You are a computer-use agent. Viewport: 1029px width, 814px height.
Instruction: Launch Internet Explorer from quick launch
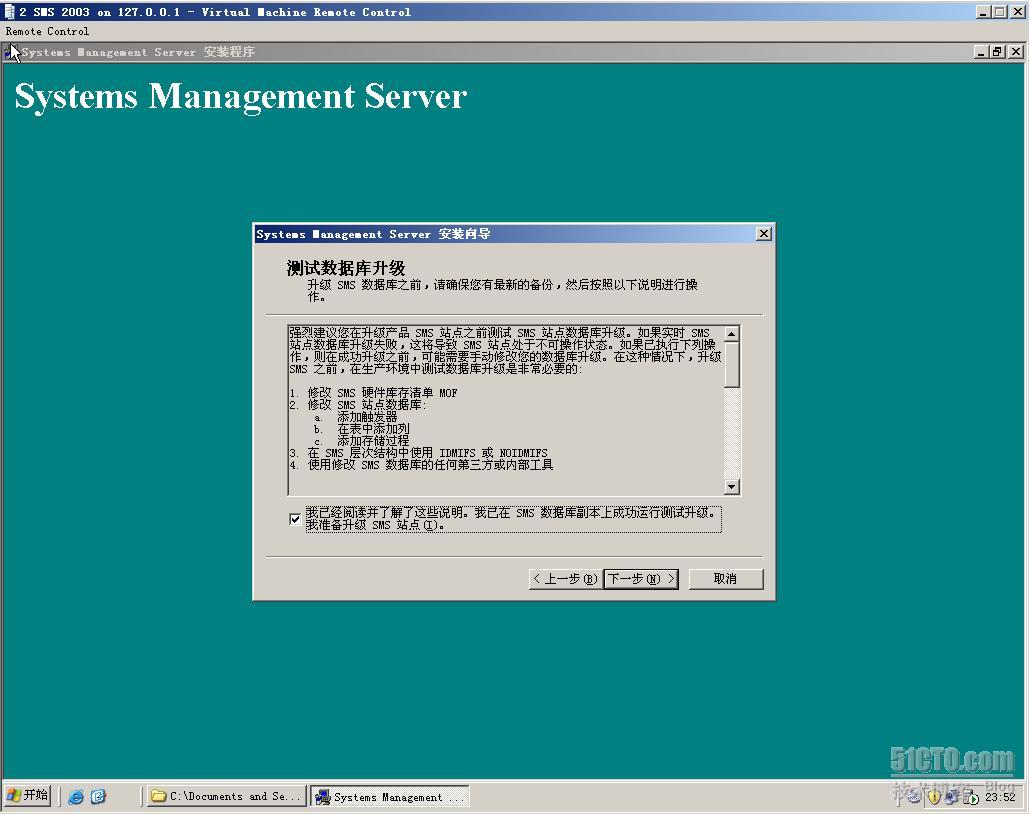pyautogui.click(x=76, y=797)
